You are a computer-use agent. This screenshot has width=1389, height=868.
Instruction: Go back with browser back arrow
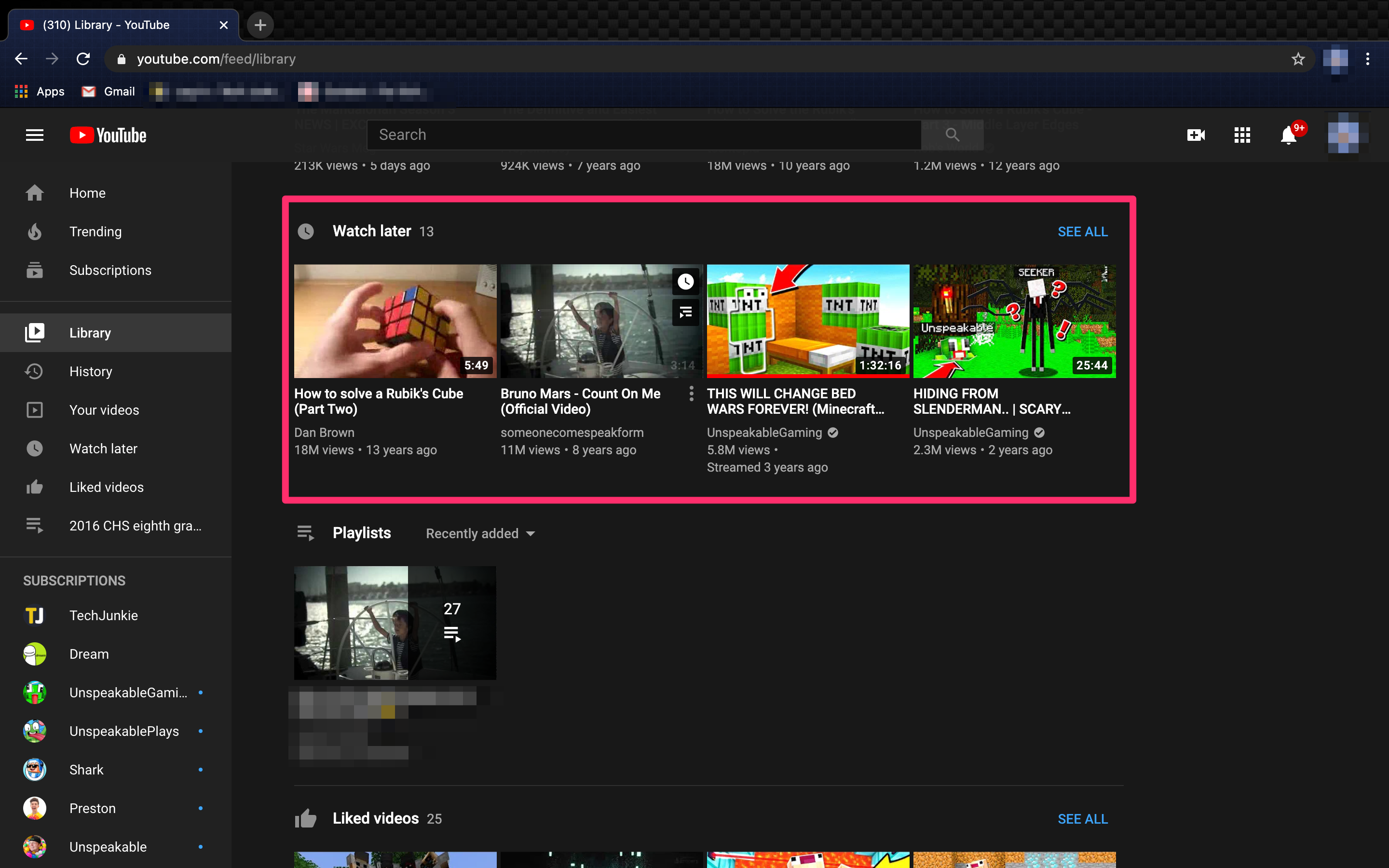(21, 58)
